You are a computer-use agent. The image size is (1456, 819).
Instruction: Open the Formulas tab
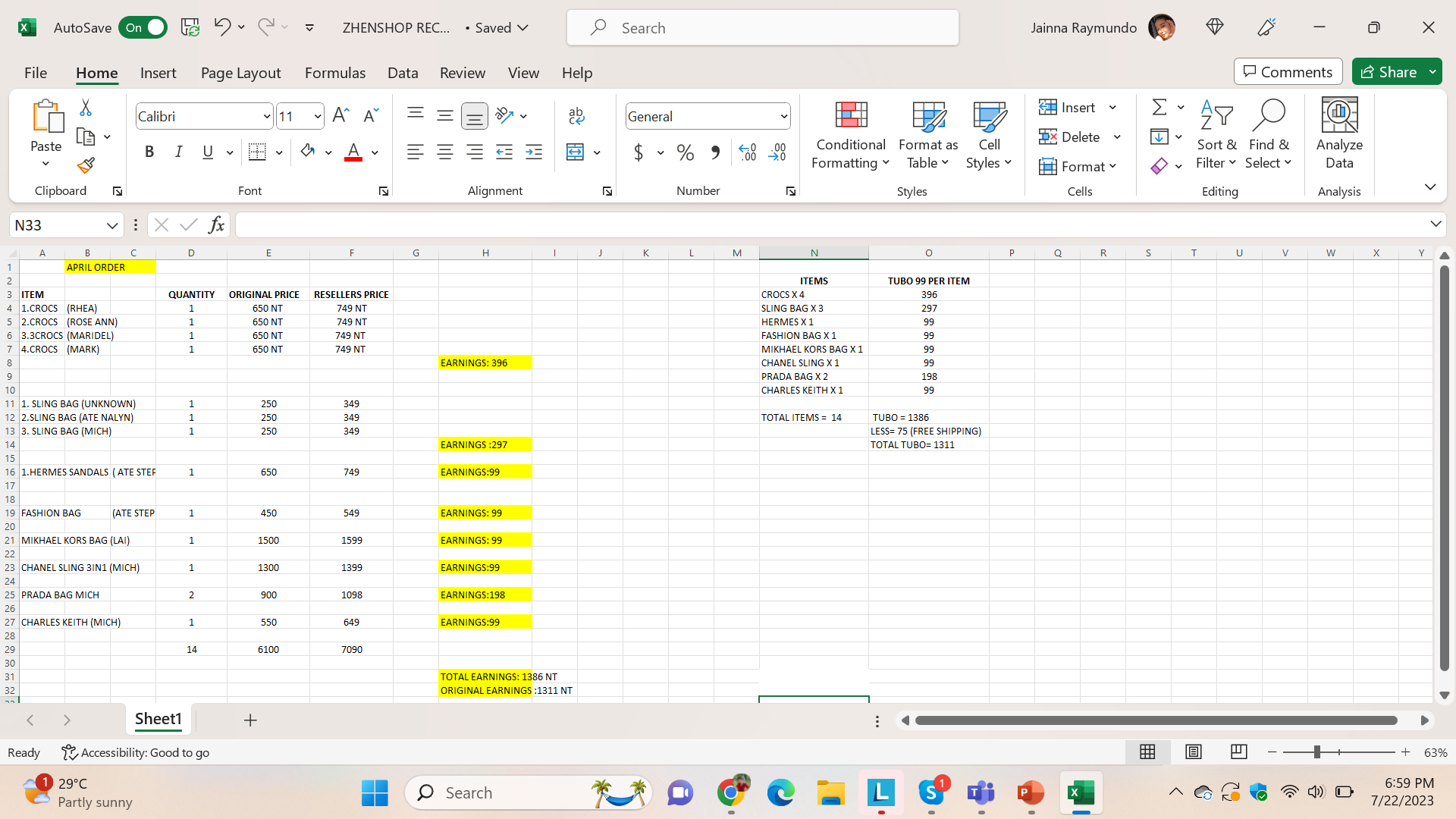(335, 73)
